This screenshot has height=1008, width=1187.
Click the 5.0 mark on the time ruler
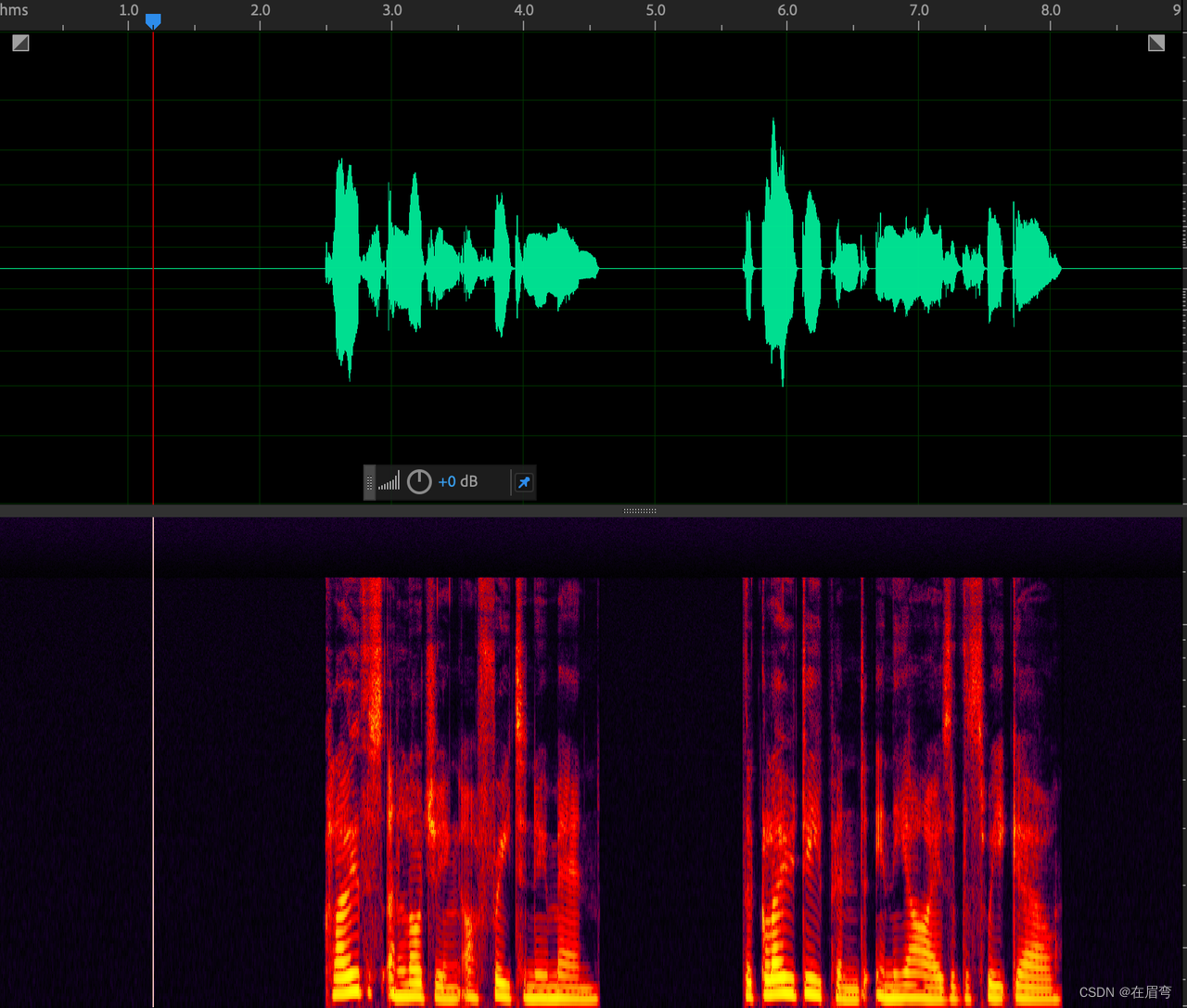pos(656,10)
